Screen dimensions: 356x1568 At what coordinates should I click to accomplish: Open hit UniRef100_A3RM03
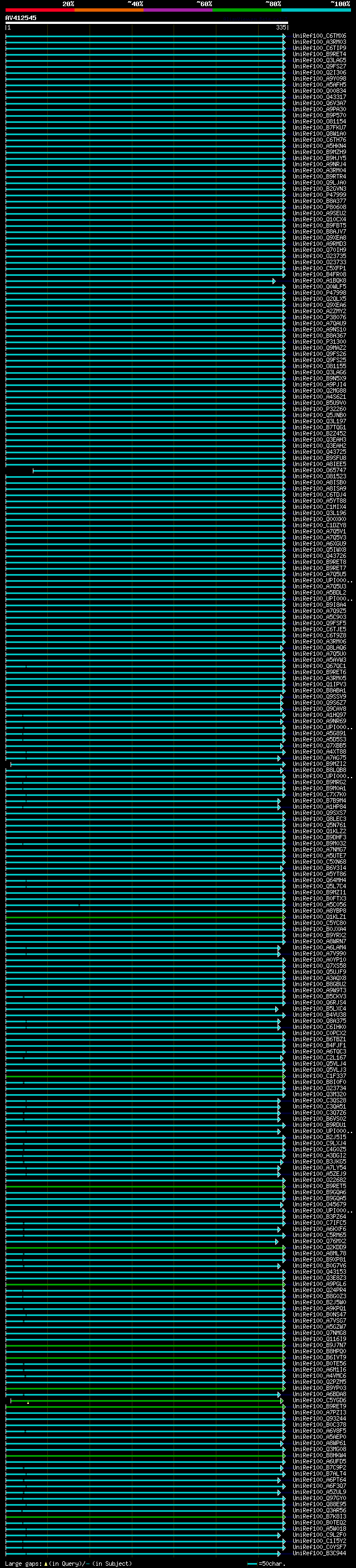(x=319, y=42)
